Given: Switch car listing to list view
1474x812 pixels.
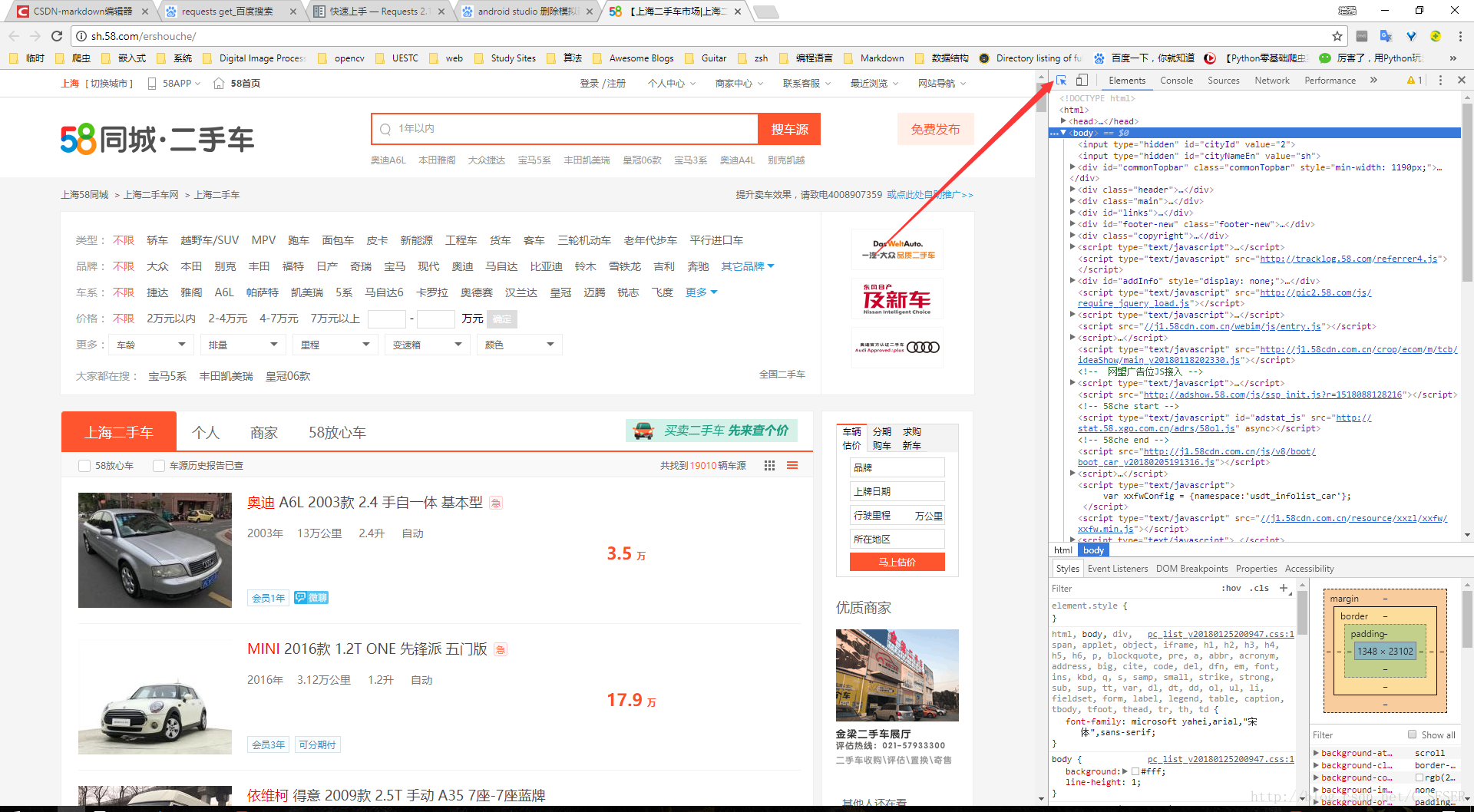Looking at the screenshot, I should (x=792, y=466).
